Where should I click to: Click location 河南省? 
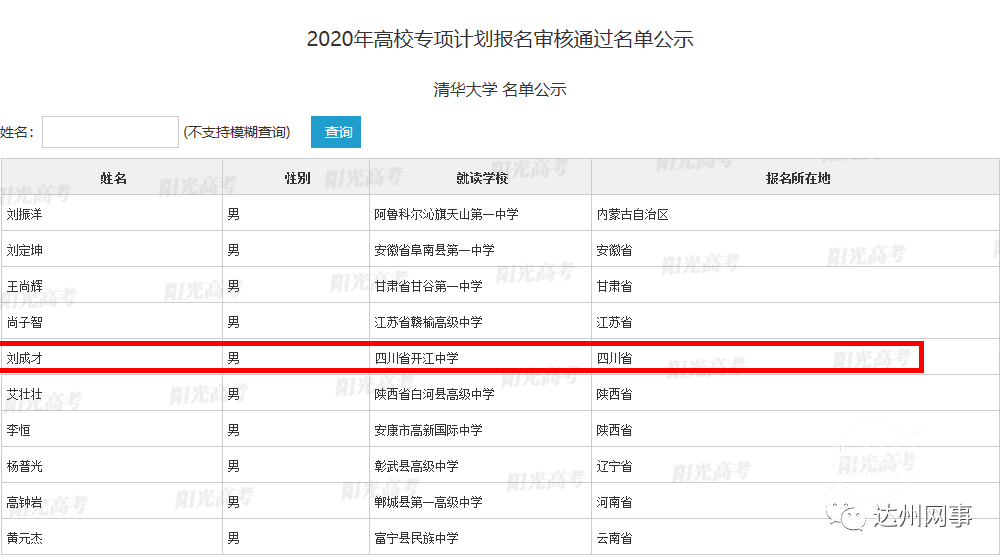[x=614, y=502]
